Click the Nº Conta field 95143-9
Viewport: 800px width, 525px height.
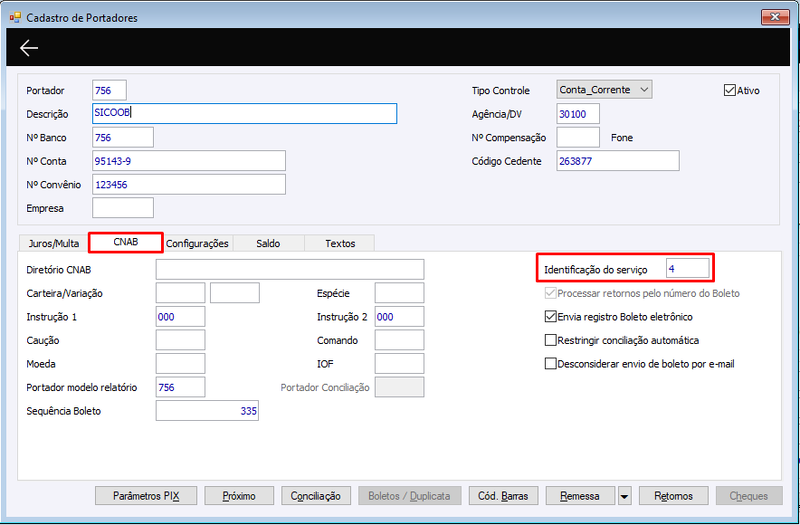coord(189,161)
